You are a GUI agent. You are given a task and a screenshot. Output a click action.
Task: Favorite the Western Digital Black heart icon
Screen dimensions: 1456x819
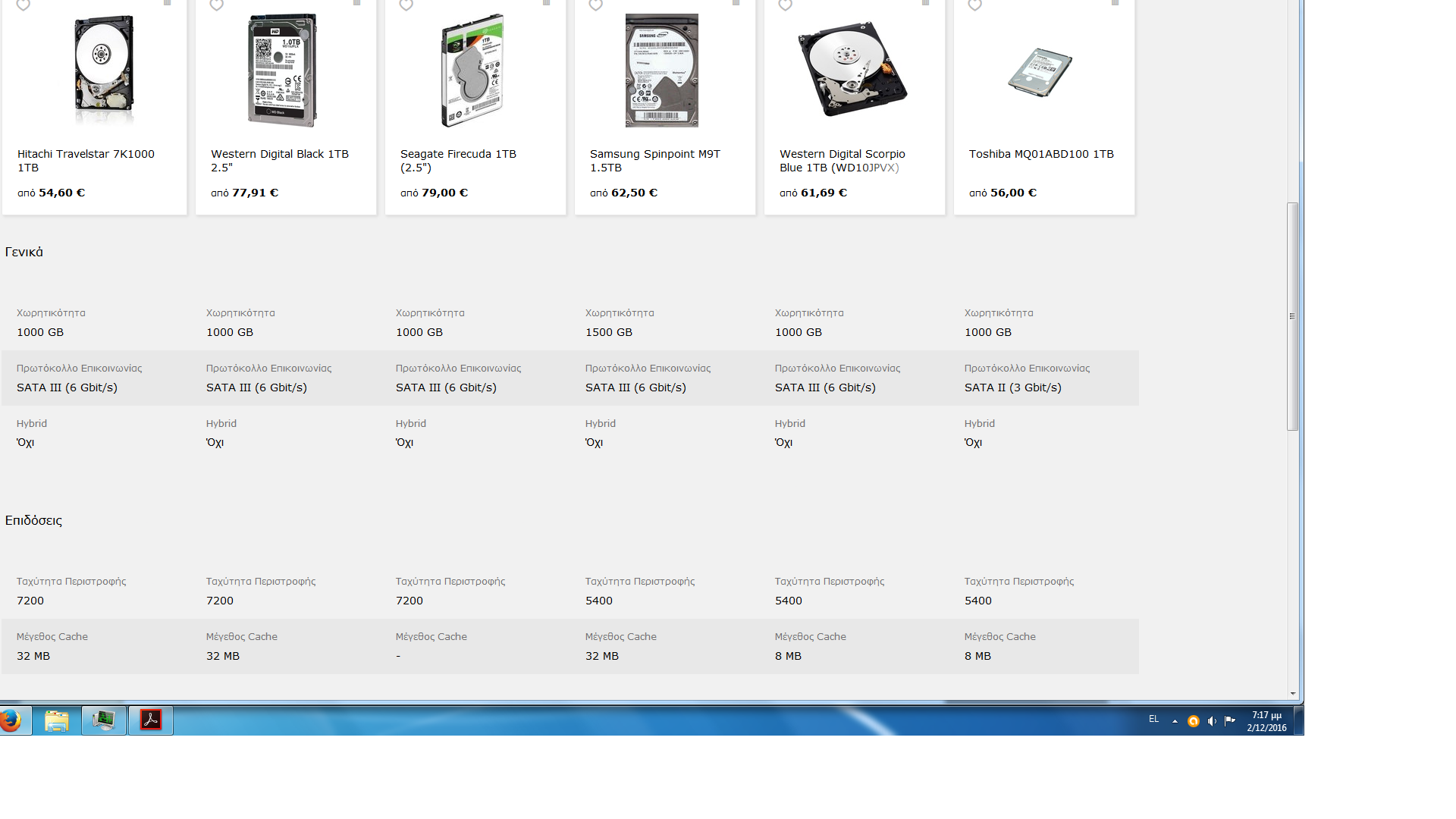(x=217, y=5)
